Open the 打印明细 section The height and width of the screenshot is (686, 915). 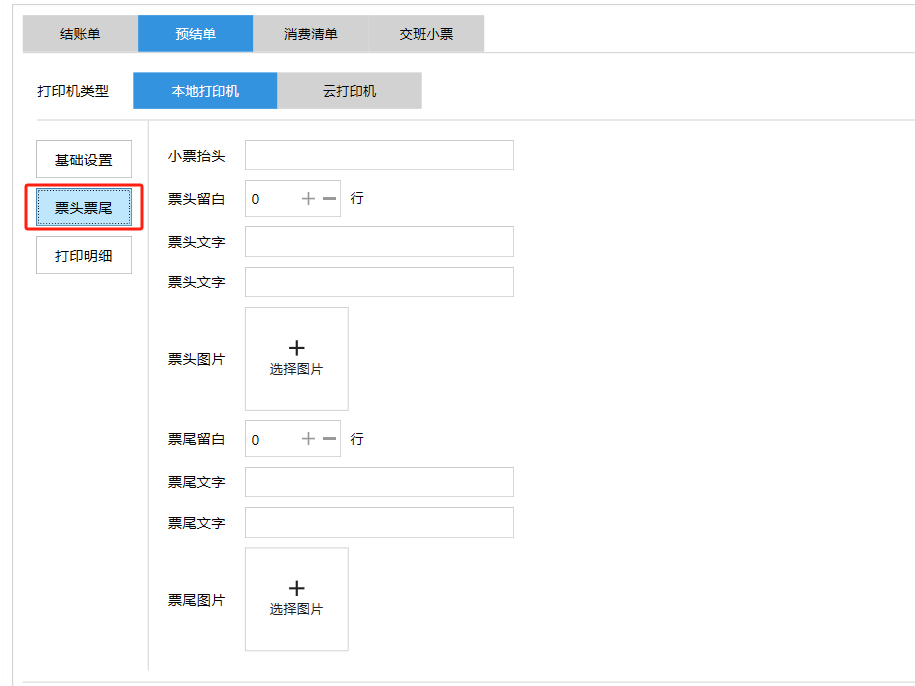point(84,256)
